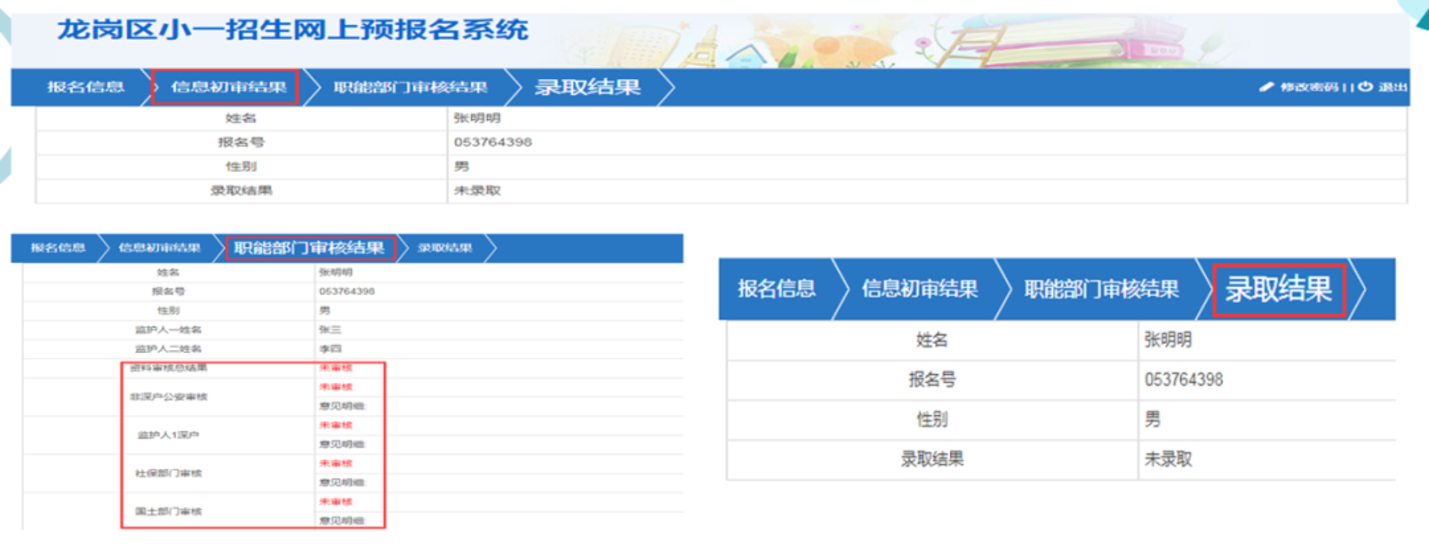Select 信息初审结果 tab in lower-right screenshot
The width and height of the screenshot is (1429, 559).
click(x=920, y=289)
